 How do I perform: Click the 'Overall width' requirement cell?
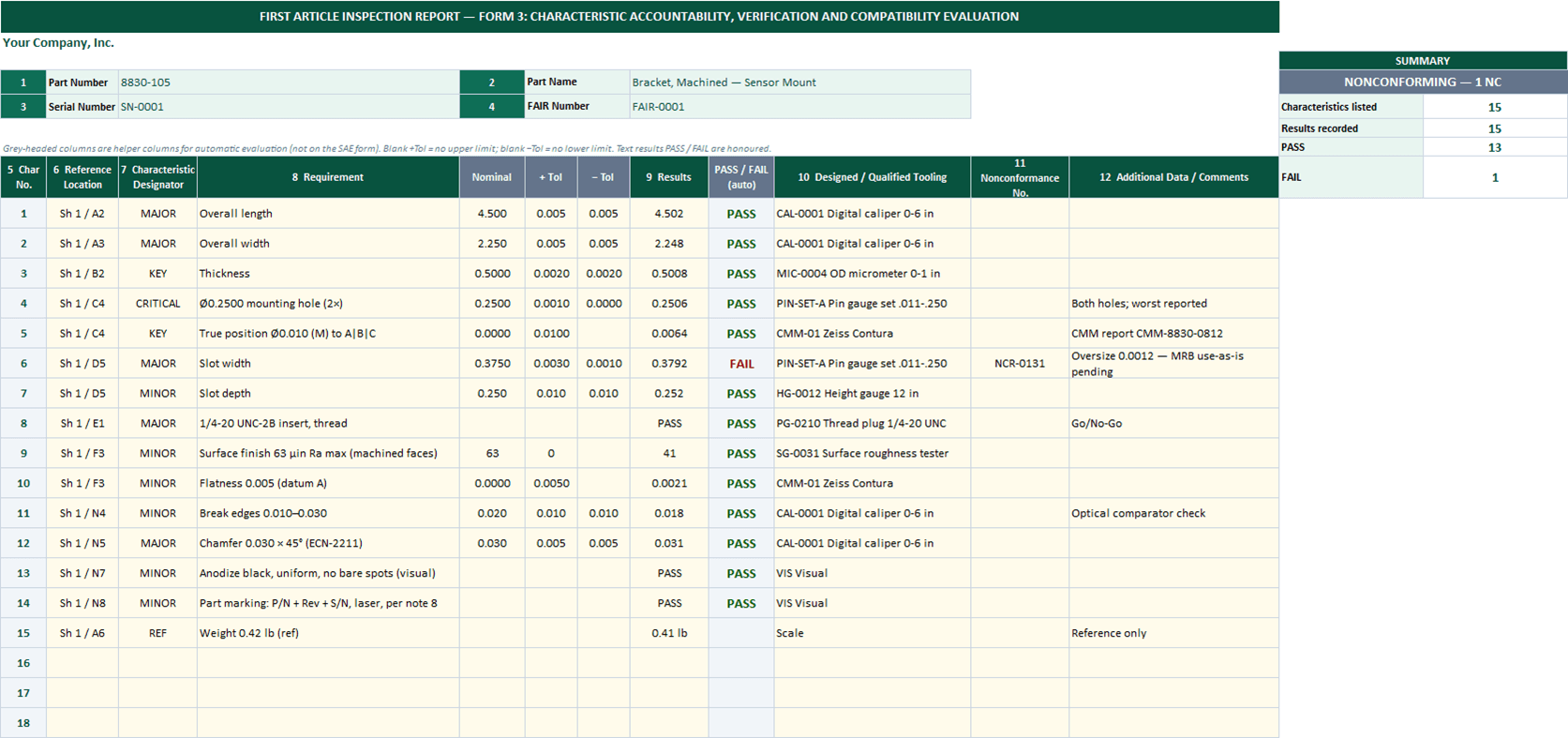point(328,244)
